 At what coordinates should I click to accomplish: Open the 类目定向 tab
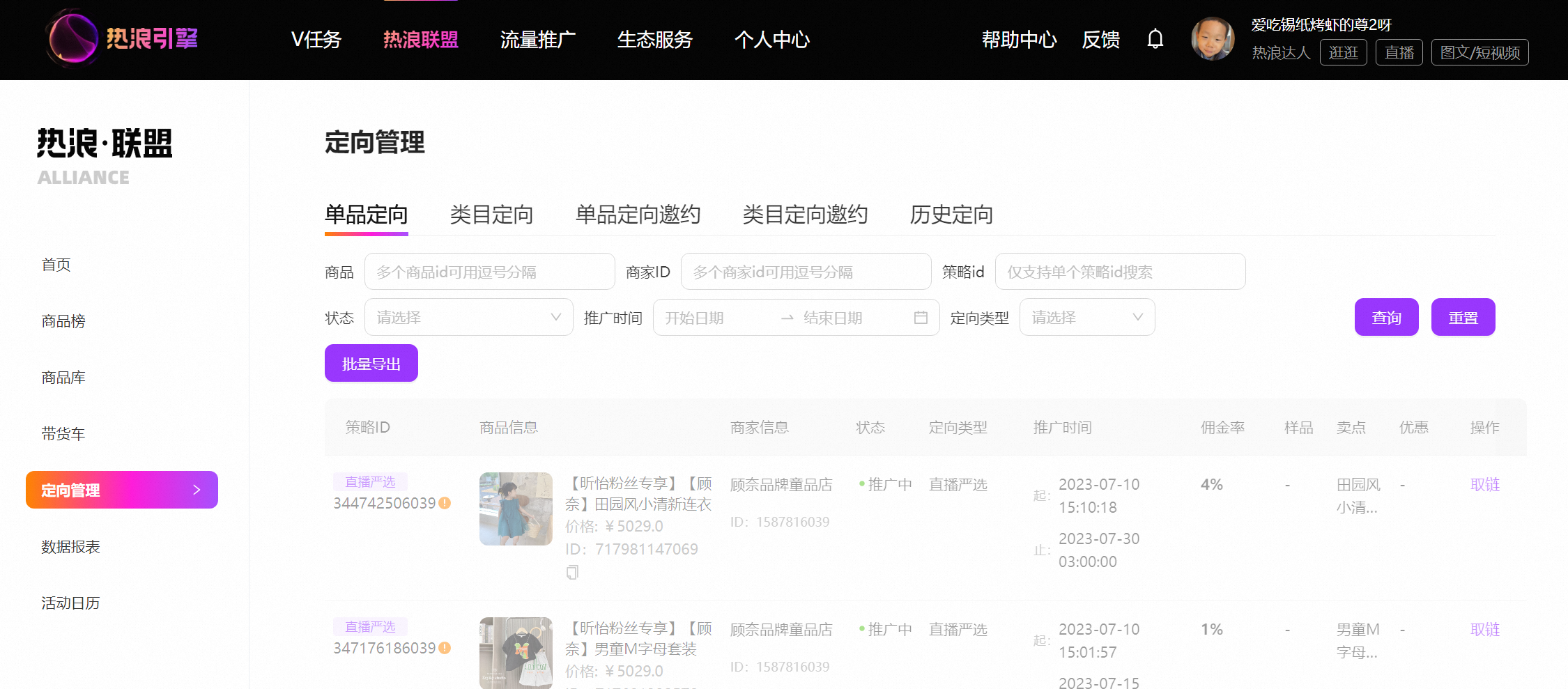coord(491,215)
